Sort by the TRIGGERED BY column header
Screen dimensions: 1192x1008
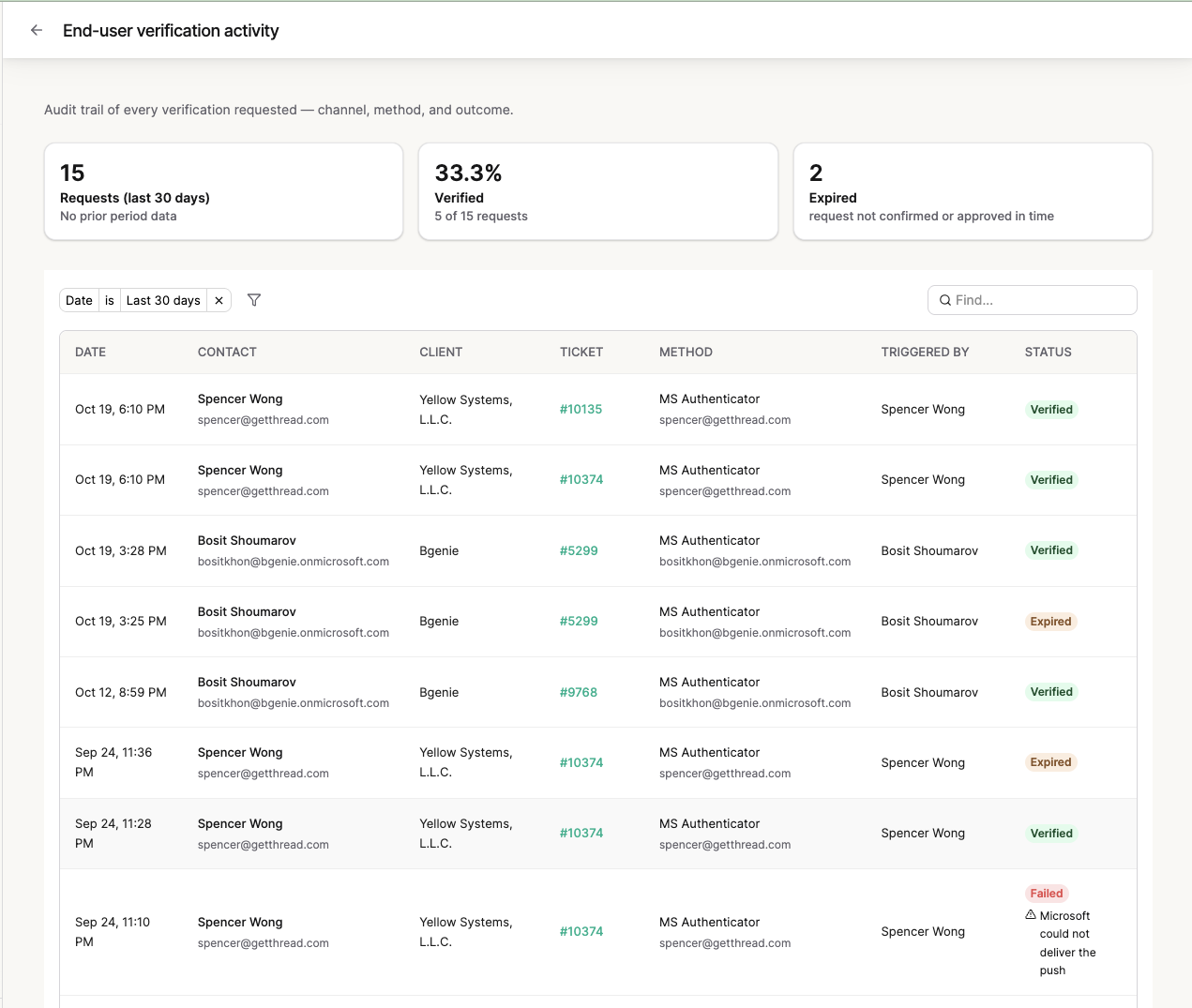pyautogui.click(x=925, y=353)
